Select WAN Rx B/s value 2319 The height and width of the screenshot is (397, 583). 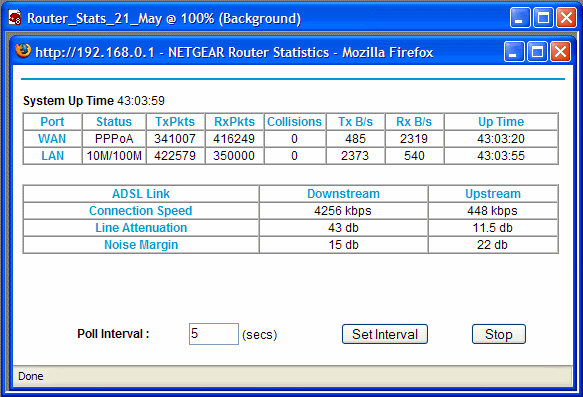[x=414, y=139]
